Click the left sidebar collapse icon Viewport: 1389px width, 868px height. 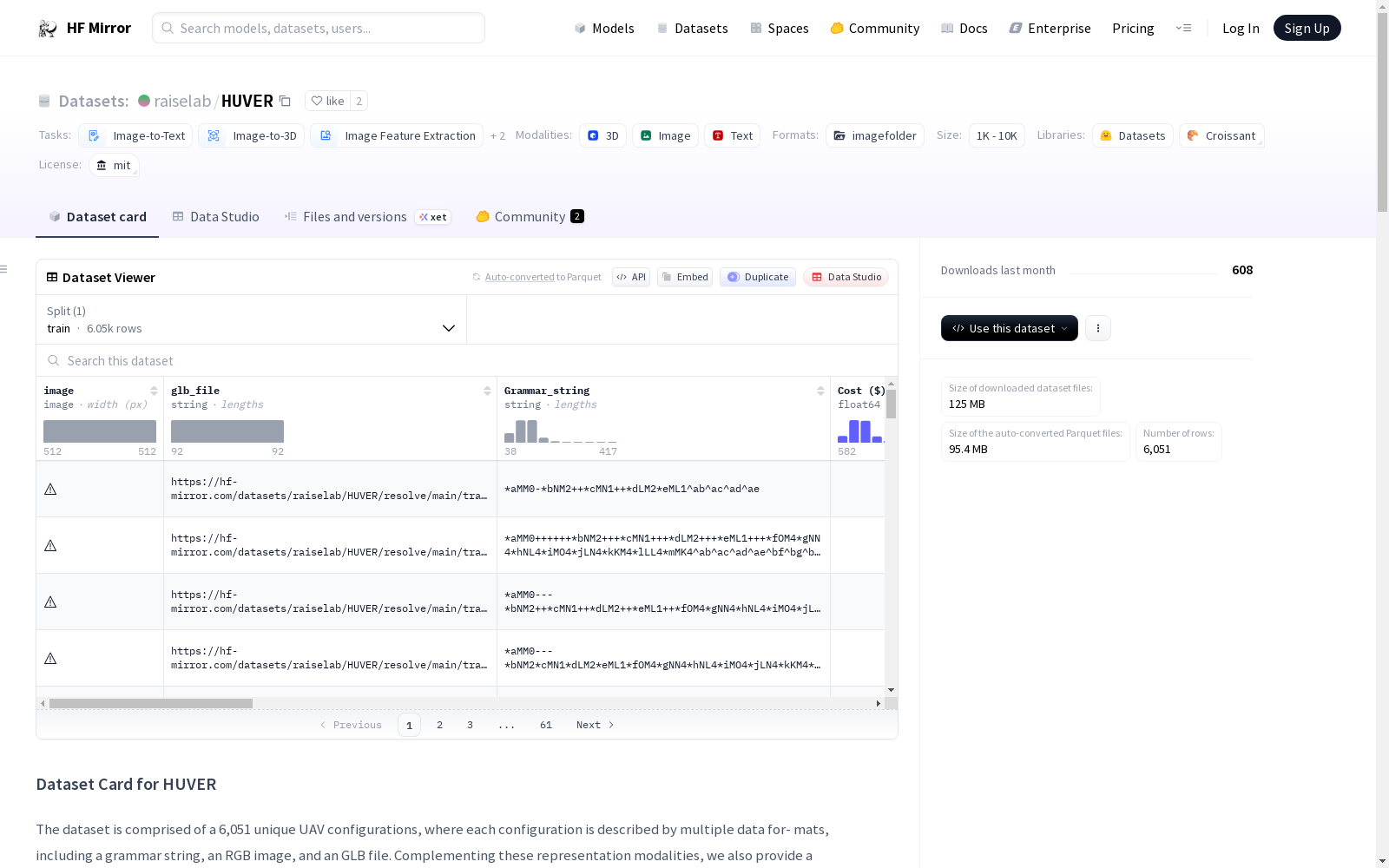click(3, 269)
